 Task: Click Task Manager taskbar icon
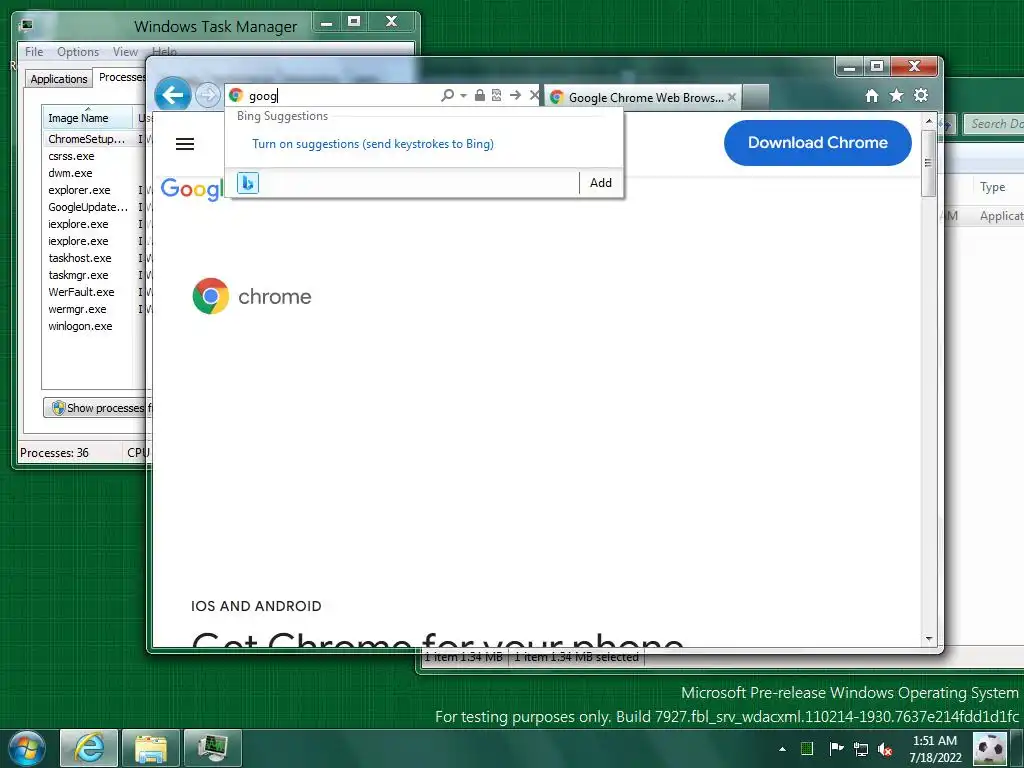[x=212, y=748]
